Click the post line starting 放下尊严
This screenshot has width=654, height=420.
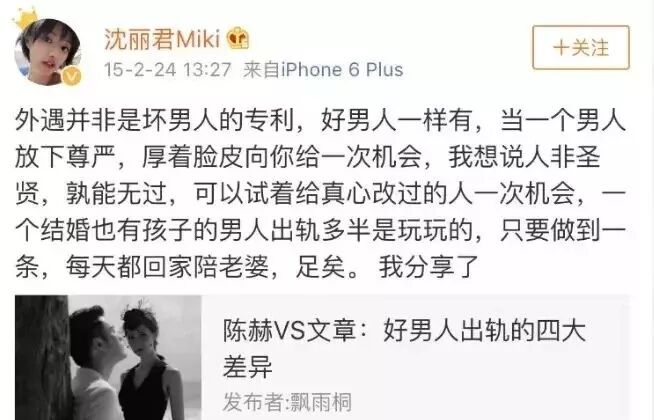click(x=307, y=158)
